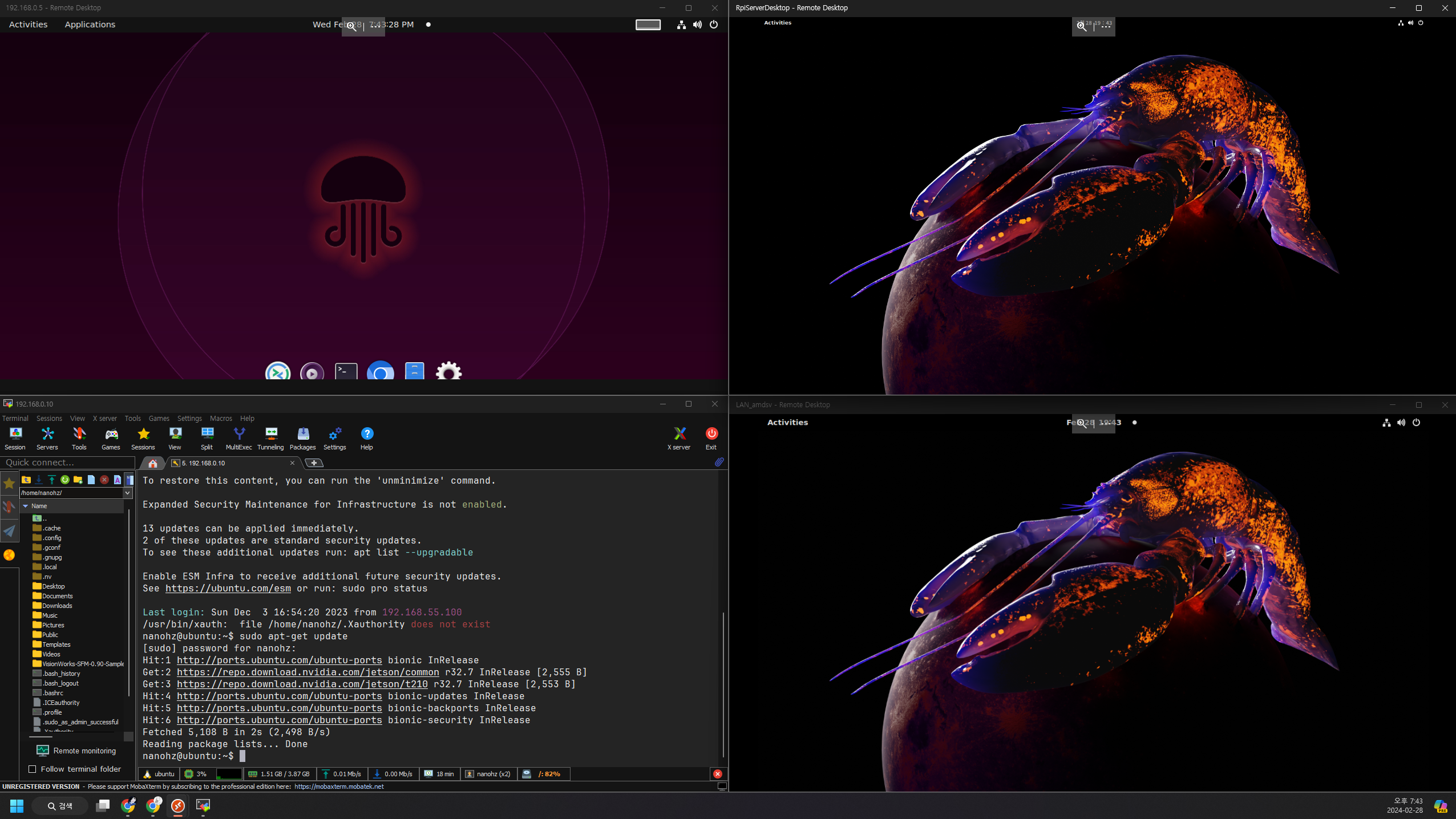Image resolution: width=1456 pixels, height=819 pixels.
Task: Click the Quick connect input field
Action: coord(67,463)
